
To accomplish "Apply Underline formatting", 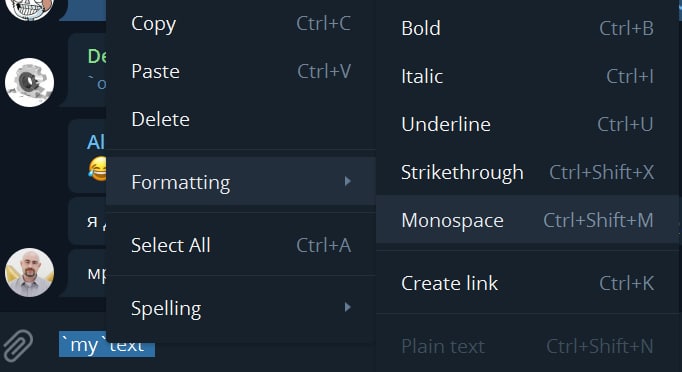I will (527, 124).
